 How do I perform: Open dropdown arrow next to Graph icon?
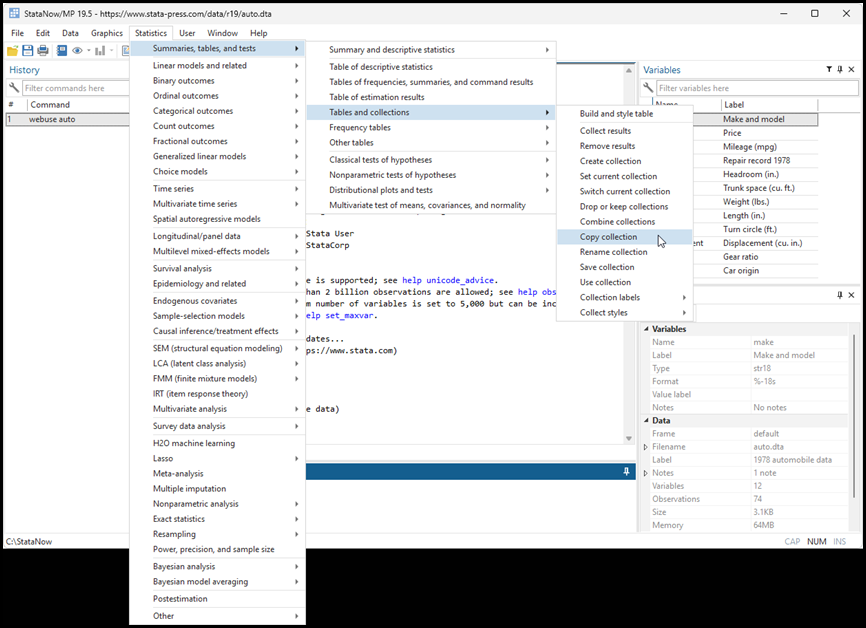111,51
